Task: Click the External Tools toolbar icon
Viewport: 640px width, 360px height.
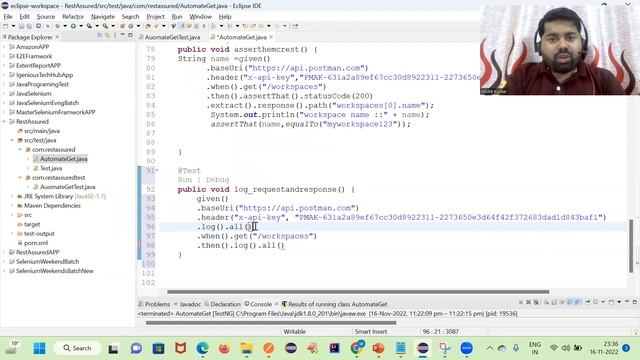Action: (105, 26)
